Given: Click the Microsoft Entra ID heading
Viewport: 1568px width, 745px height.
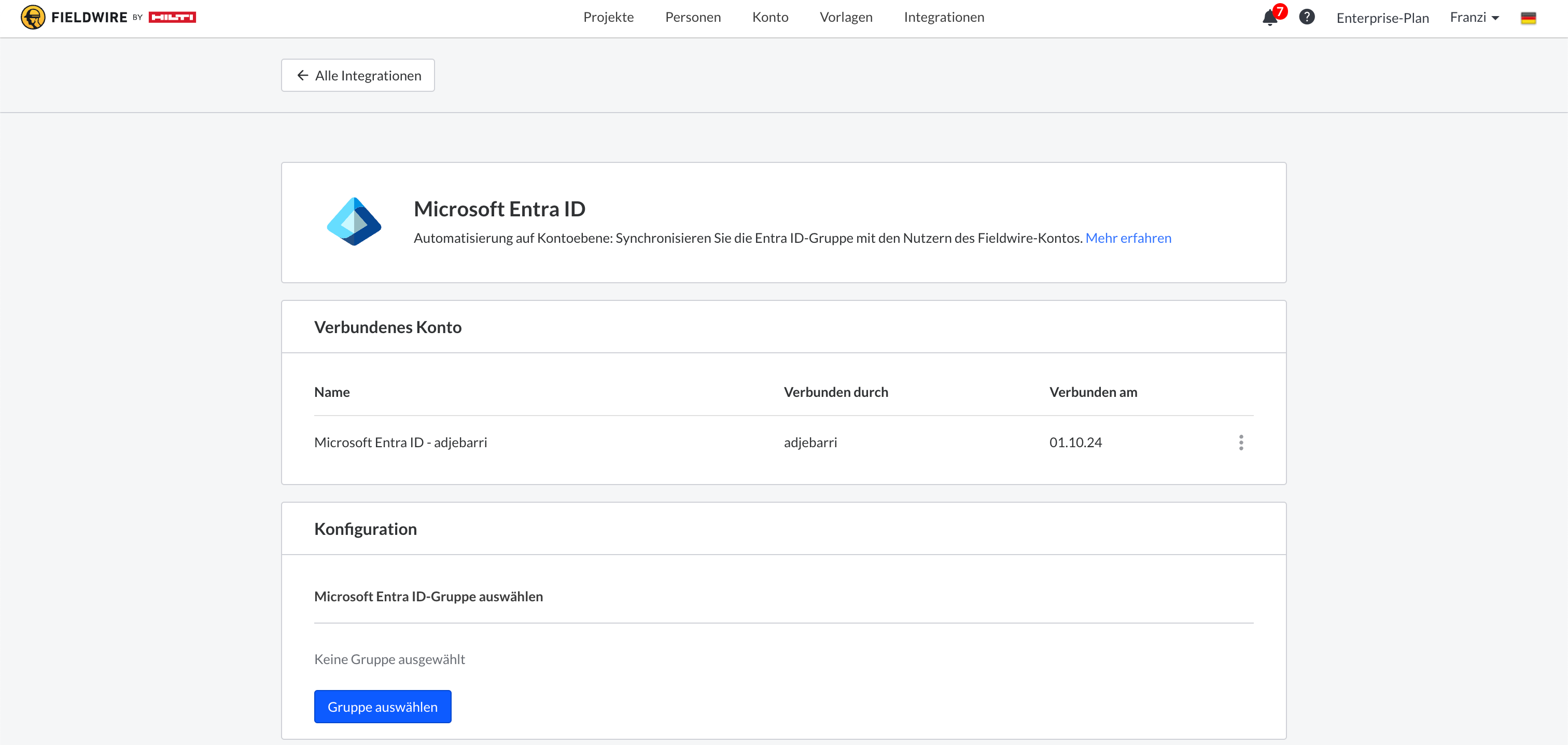Looking at the screenshot, I should pos(499,209).
